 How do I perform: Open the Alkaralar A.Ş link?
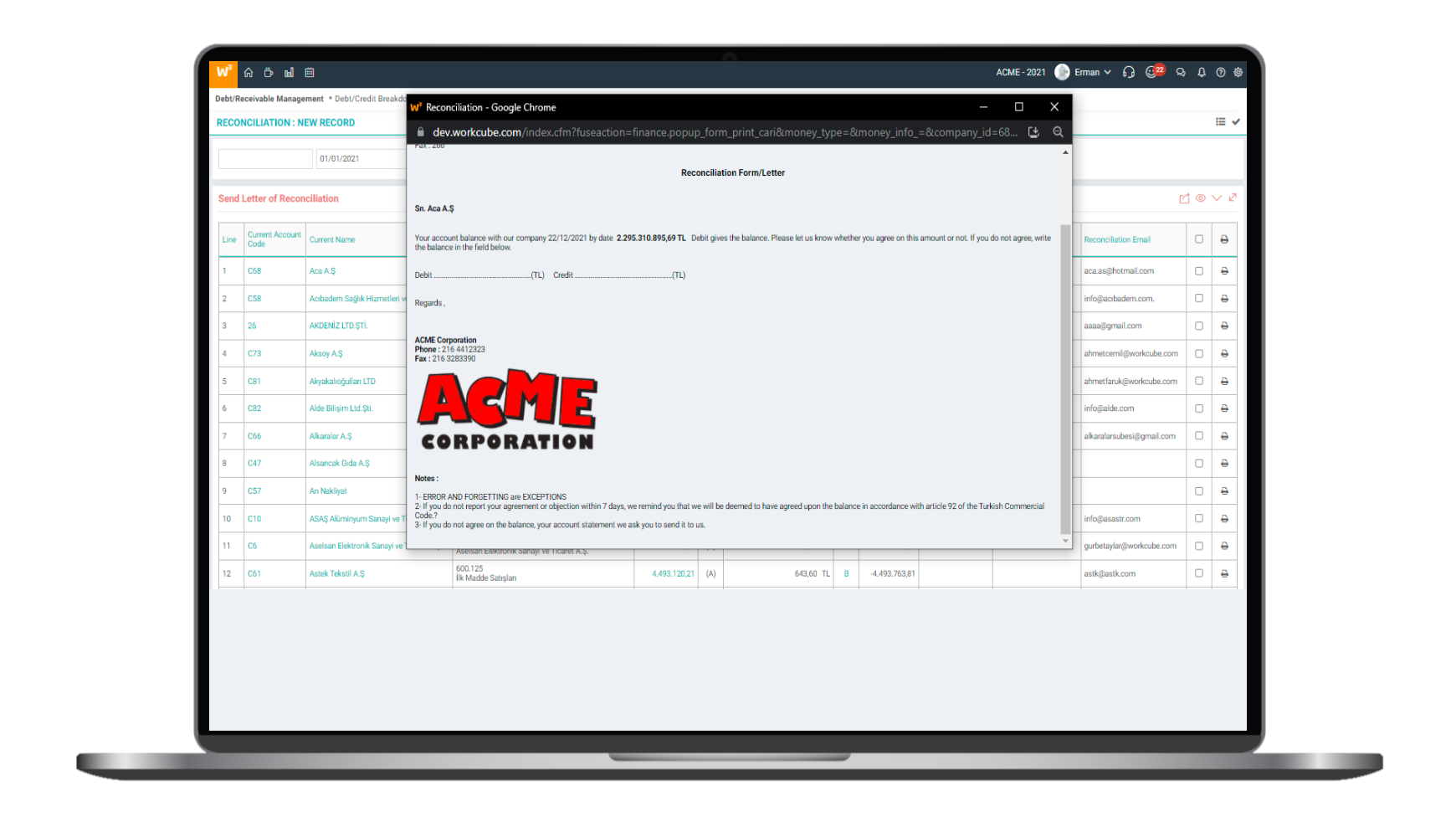[331, 436]
